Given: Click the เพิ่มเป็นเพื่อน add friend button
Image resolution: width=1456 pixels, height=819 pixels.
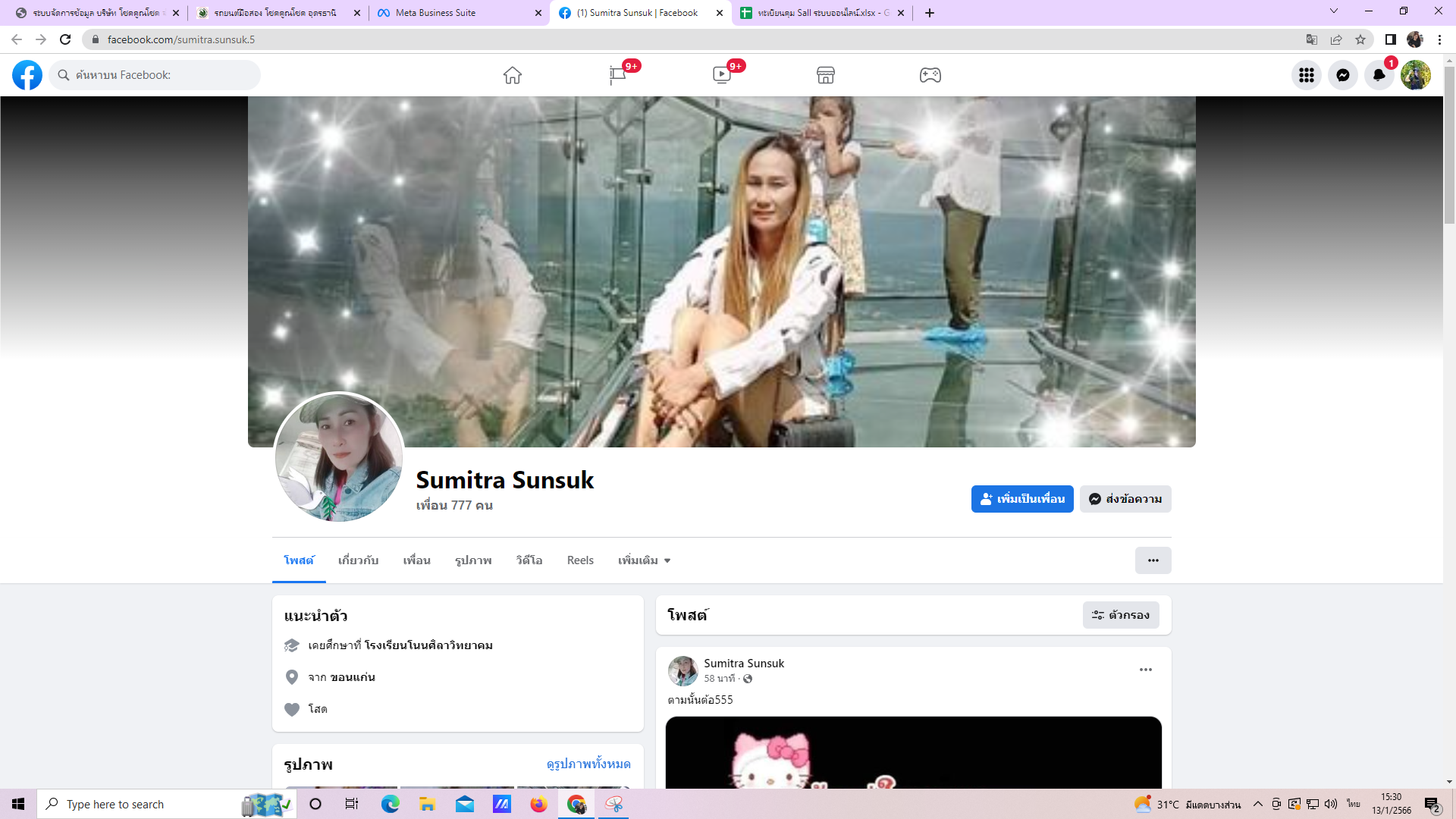Looking at the screenshot, I should pyautogui.click(x=1022, y=499).
